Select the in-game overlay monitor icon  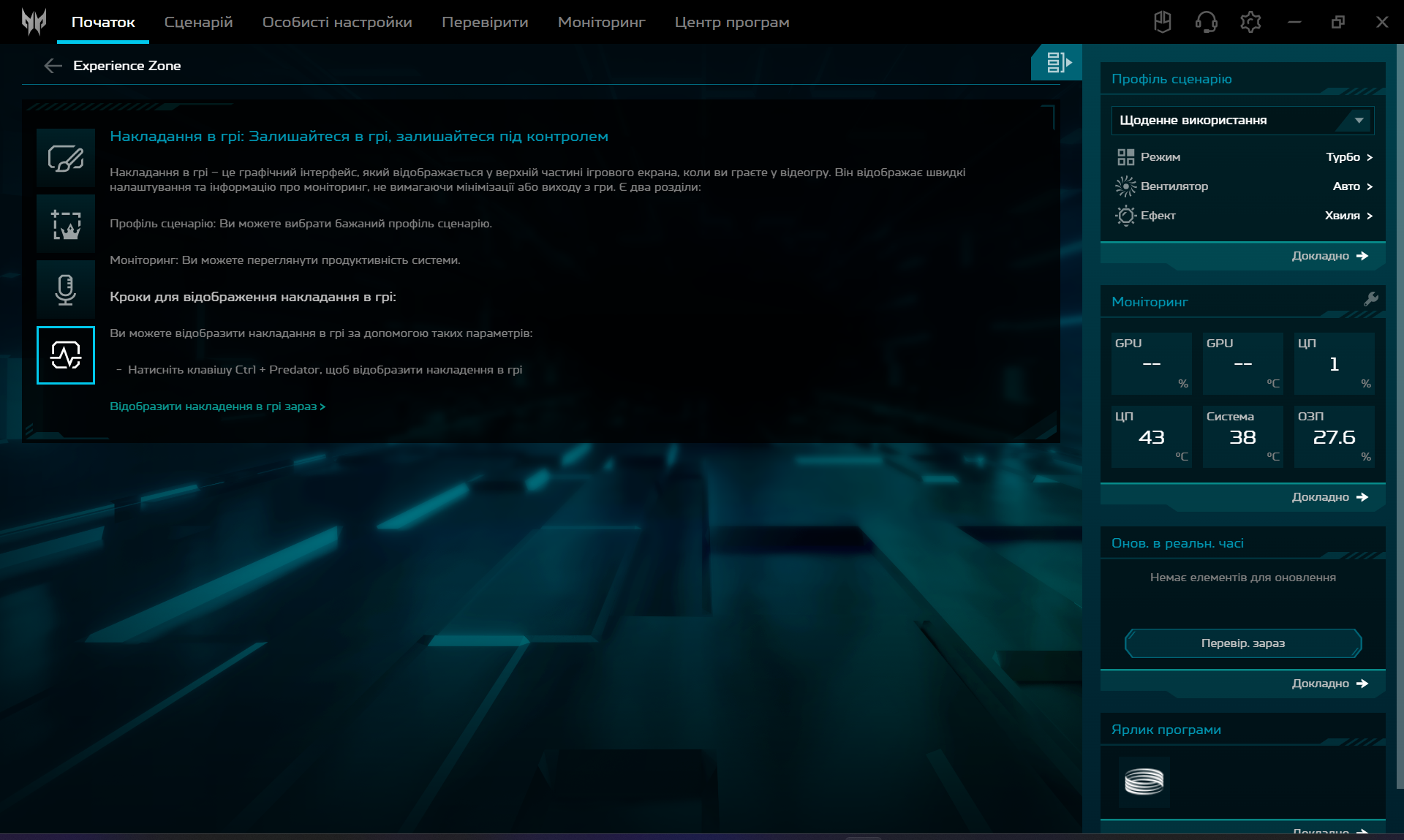point(66,355)
